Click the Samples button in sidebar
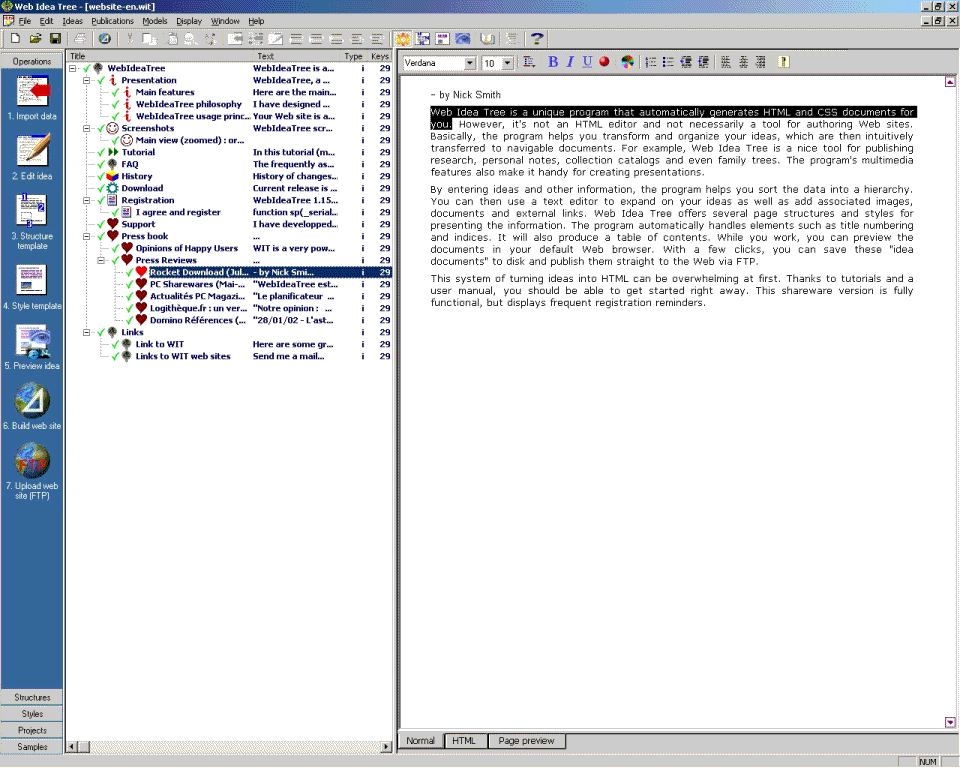Viewport: 960px width, 768px height. (32, 747)
